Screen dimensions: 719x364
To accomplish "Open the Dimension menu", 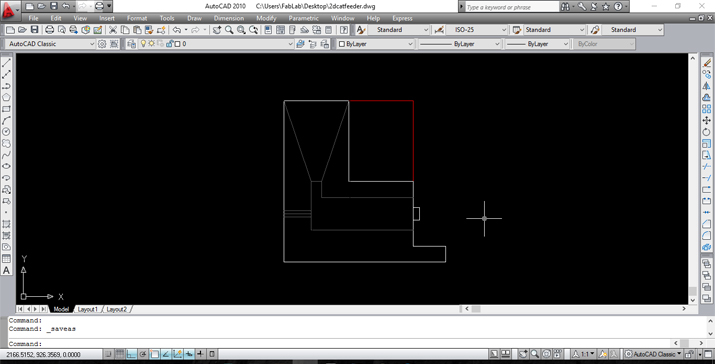I will (229, 18).
